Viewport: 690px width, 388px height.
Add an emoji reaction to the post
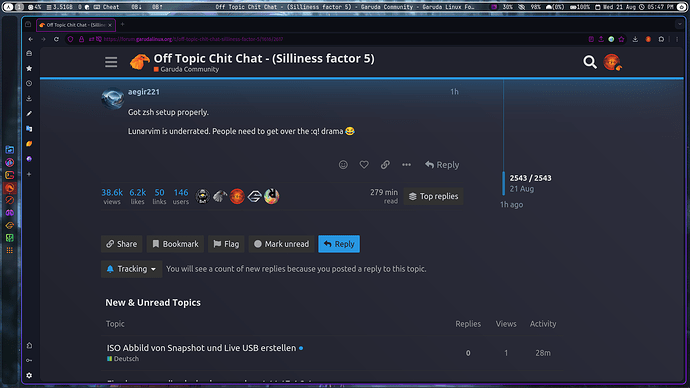click(x=343, y=165)
